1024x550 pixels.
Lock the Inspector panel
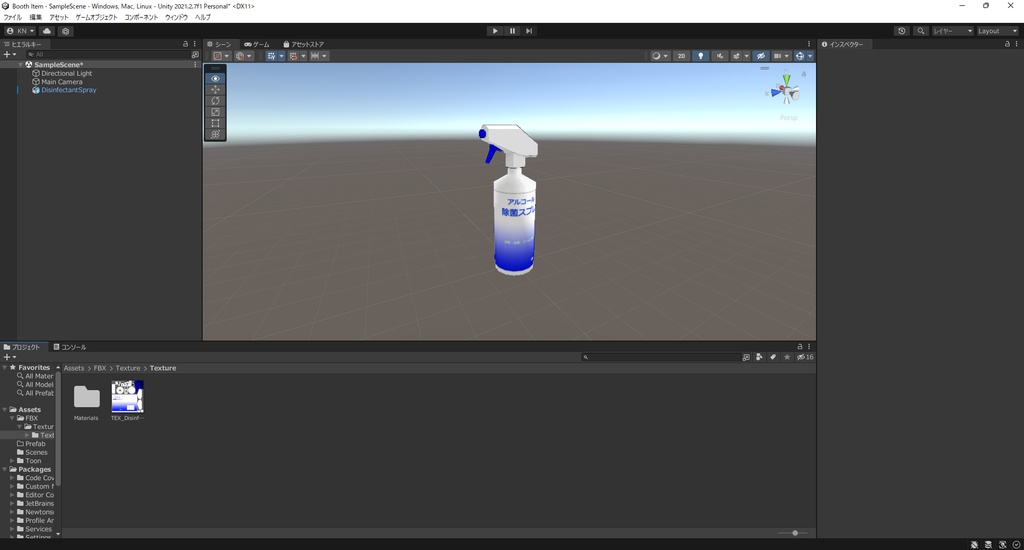point(1007,44)
